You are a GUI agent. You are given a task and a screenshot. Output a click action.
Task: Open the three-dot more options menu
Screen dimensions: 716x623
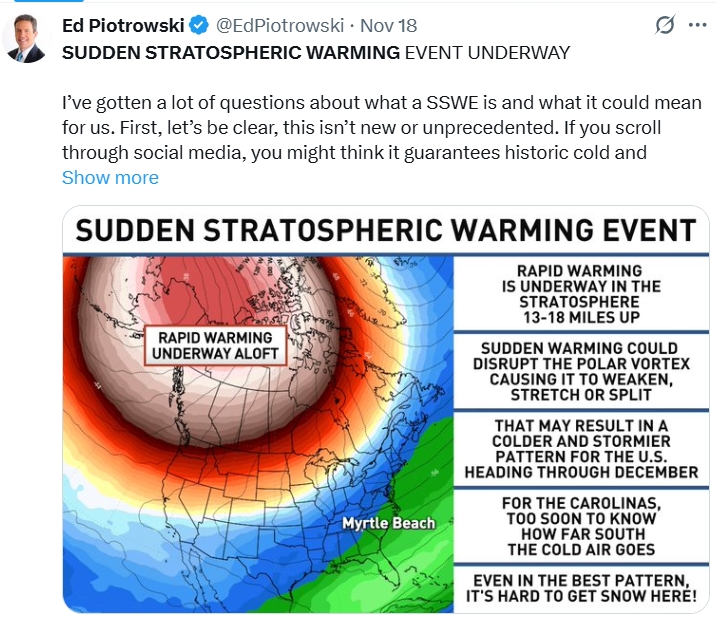coord(697,25)
